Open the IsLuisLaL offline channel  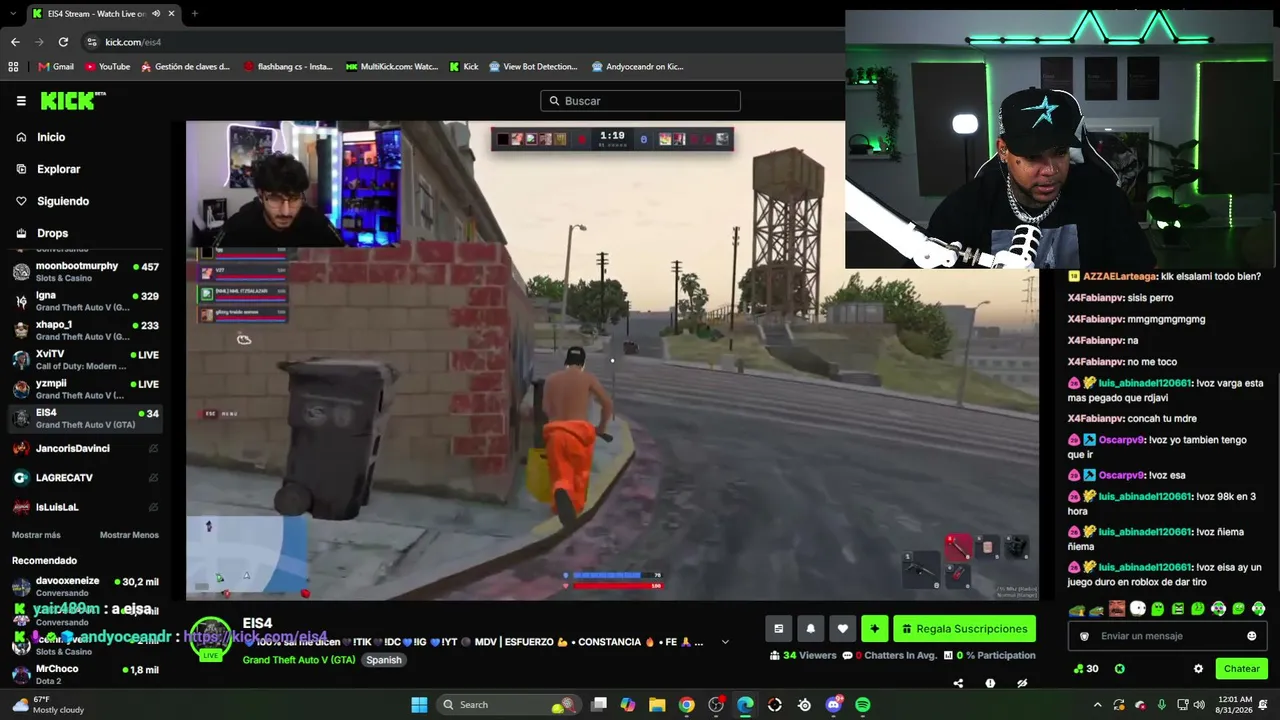click(86, 507)
